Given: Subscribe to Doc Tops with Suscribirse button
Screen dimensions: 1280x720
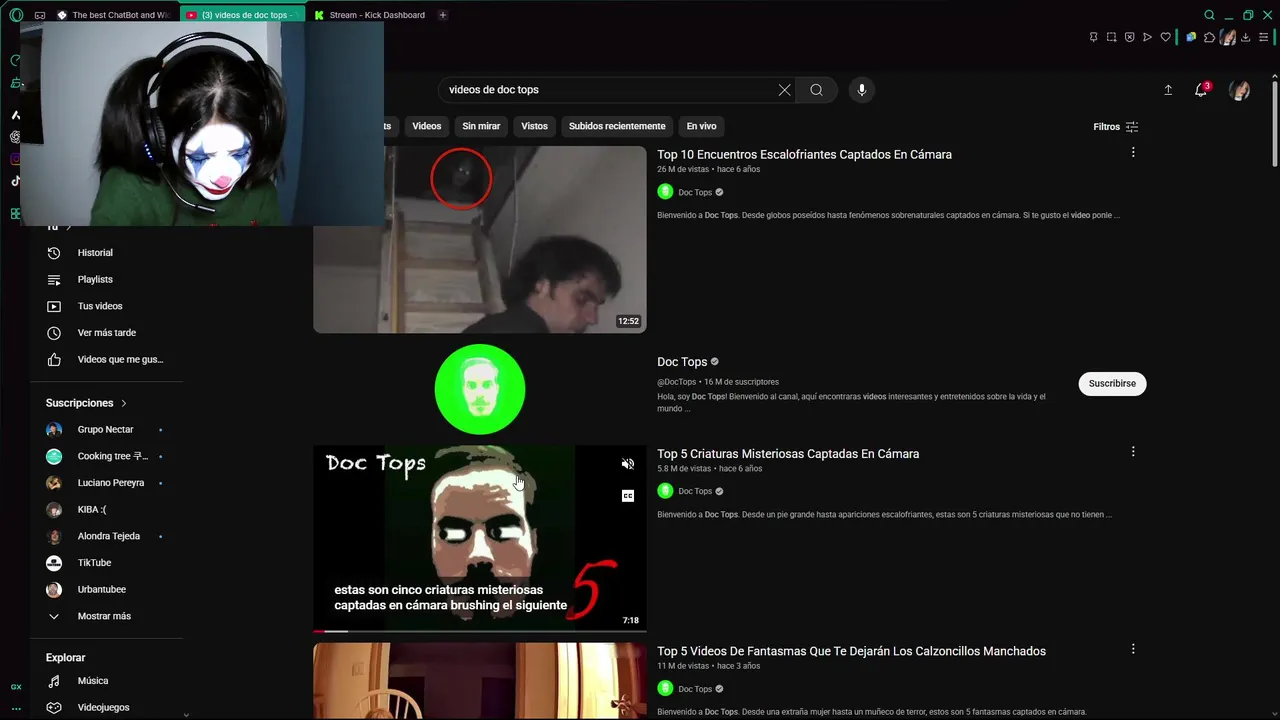Looking at the screenshot, I should pyautogui.click(x=1112, y=383).
